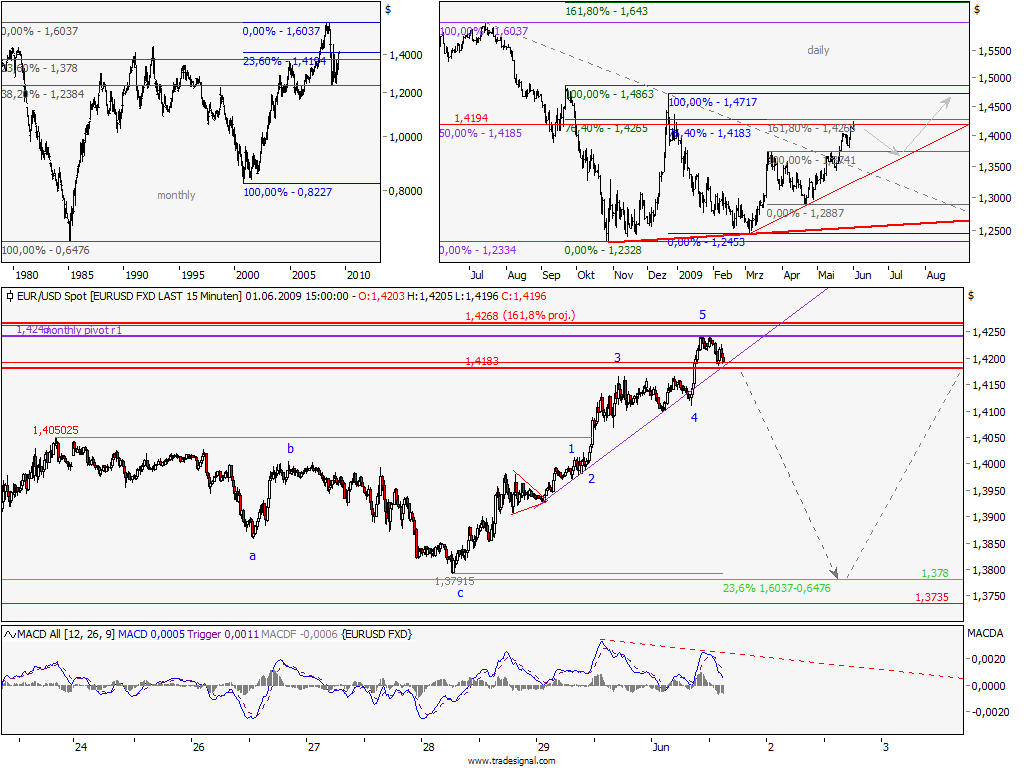Click the close value 'C:1,4196' in the header
Screen dimensions: 1024x768
pyautogui.click(x=524, y=296)
